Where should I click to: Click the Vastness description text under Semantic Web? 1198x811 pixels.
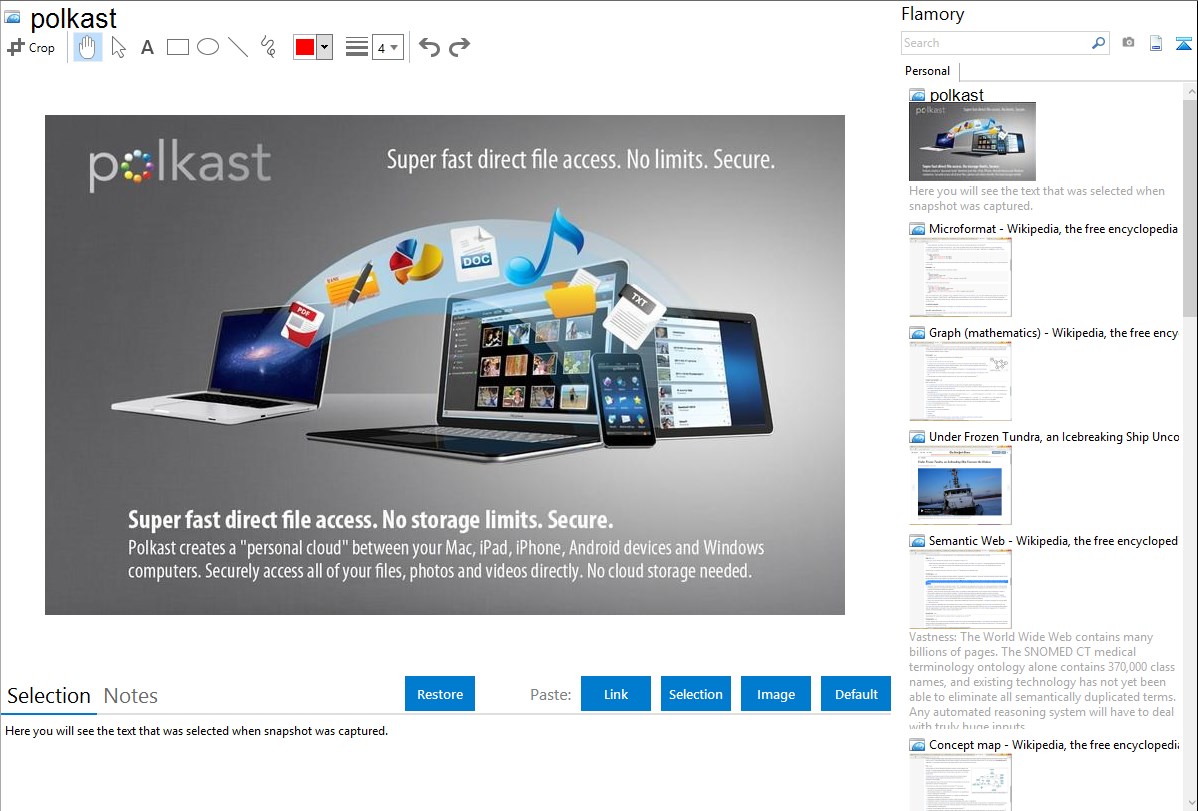(1042, 681)
